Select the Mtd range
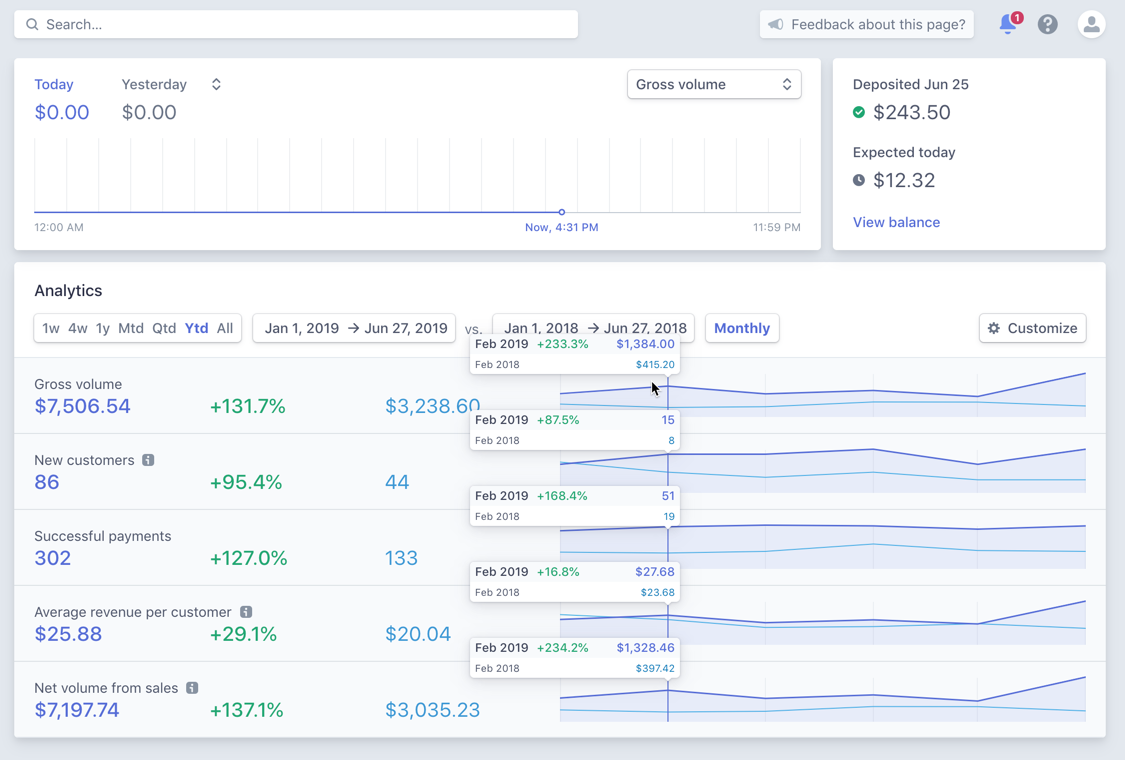The height and width of the screenshot is (760, 1125). click(x=131, y=328)
